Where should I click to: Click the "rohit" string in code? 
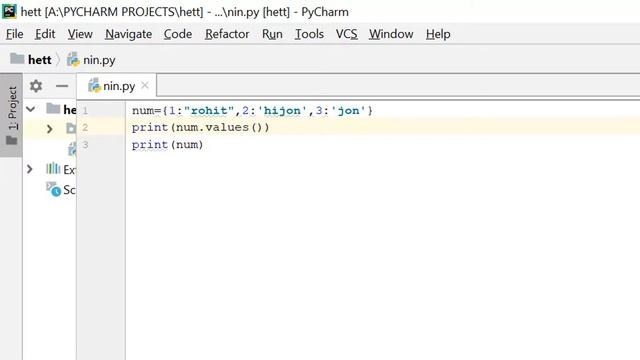click(209, 111)
